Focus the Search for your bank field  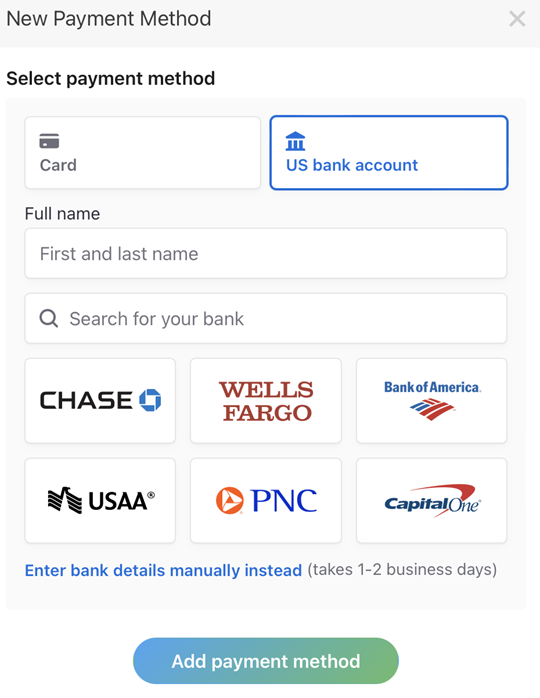266,318
